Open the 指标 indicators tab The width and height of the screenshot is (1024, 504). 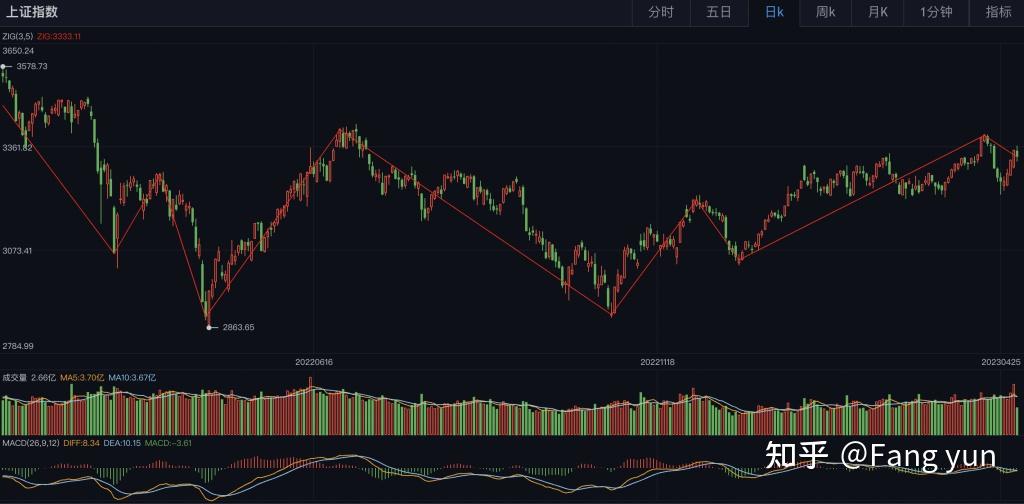998,12
